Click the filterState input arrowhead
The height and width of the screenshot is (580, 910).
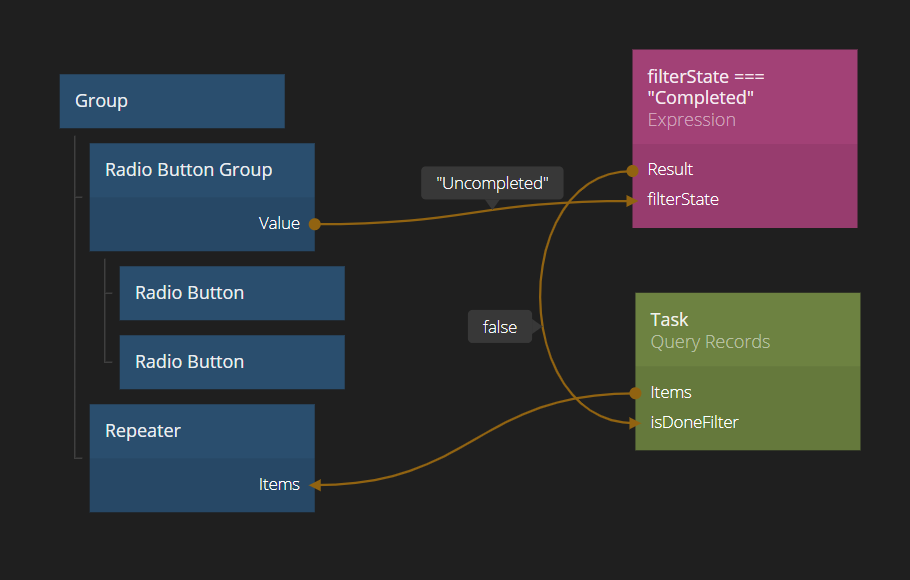click(x=631, y=200)
